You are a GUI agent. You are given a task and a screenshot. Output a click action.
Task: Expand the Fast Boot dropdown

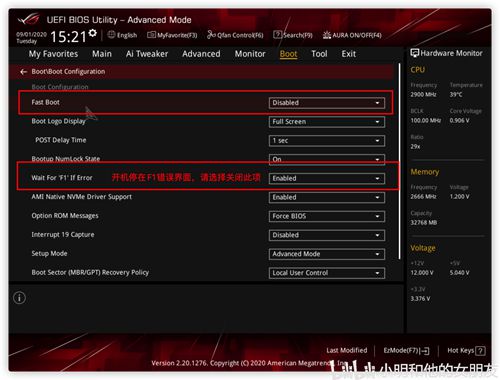coord(327,103)
